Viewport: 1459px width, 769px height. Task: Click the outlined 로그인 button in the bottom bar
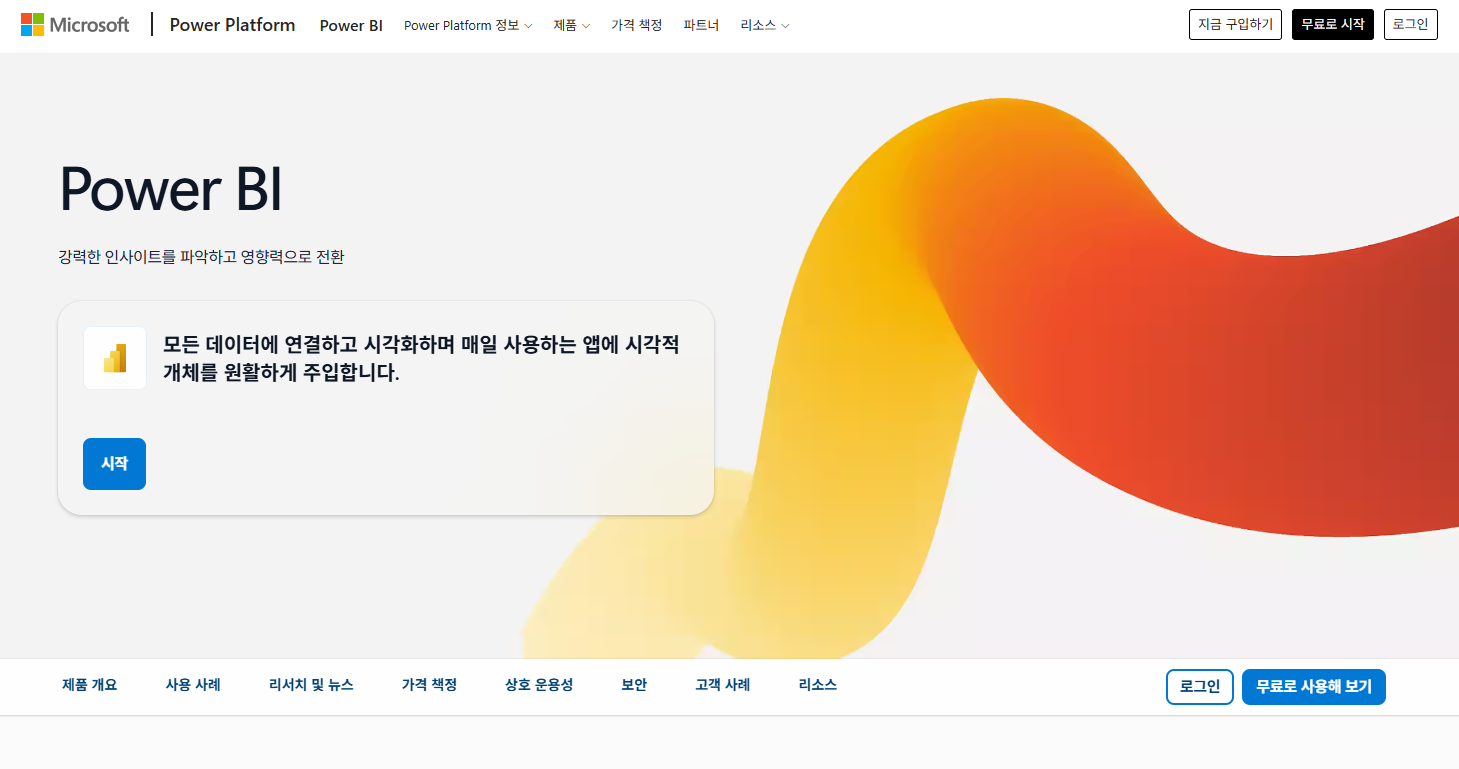[1200, 687]
